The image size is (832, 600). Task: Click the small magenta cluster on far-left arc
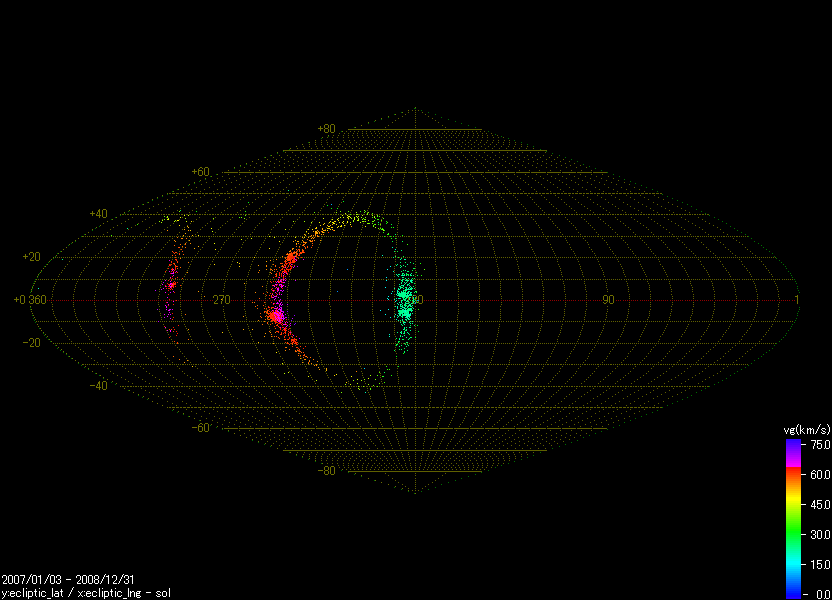pos(170,287)
